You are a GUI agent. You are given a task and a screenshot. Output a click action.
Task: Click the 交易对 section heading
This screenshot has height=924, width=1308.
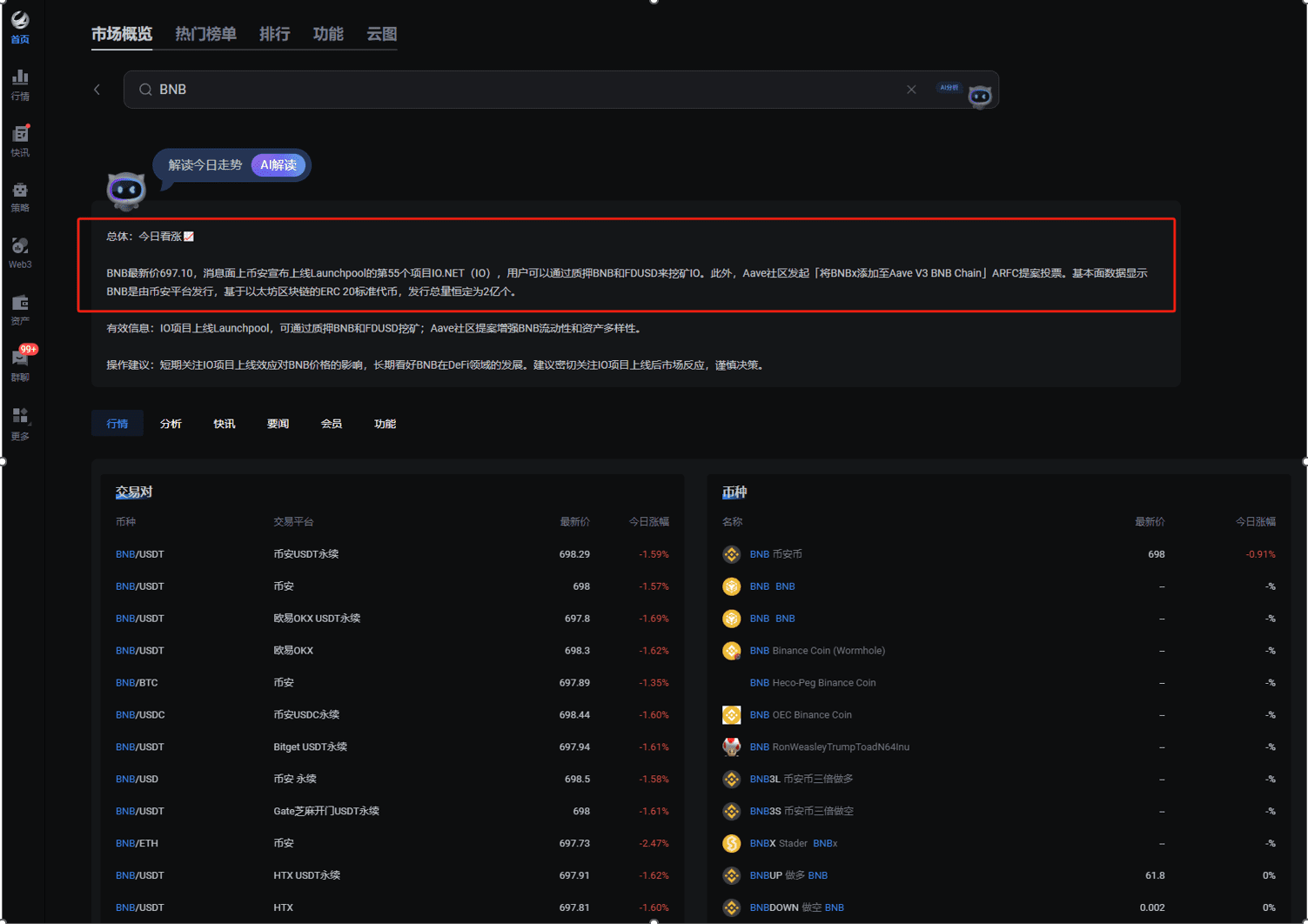click(134, 492)
